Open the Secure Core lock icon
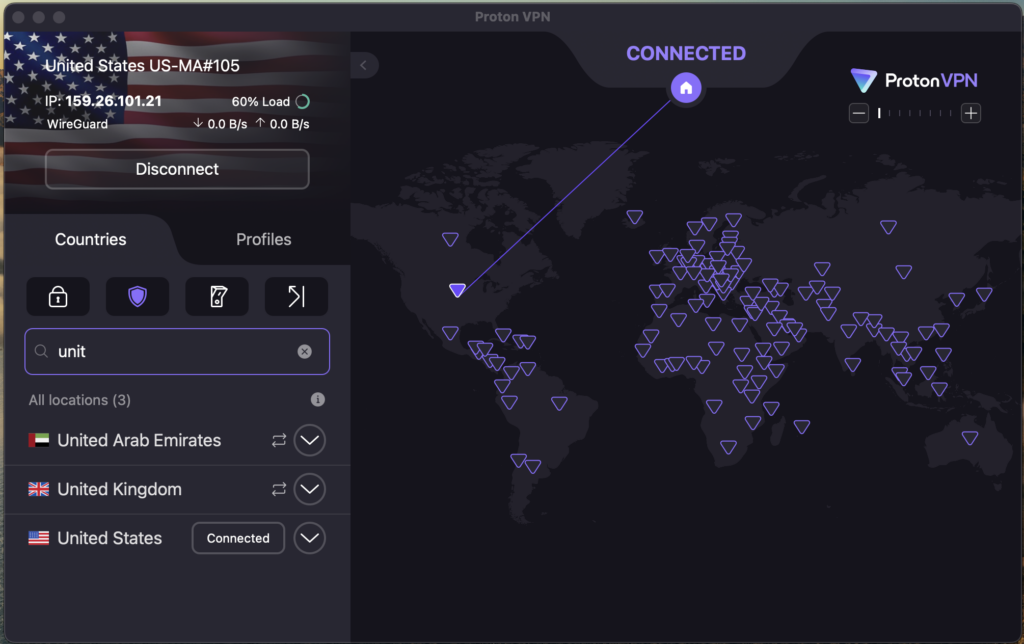Viewport: 1024px width, 644px height. pyautogui.click(x=58, y=297)
